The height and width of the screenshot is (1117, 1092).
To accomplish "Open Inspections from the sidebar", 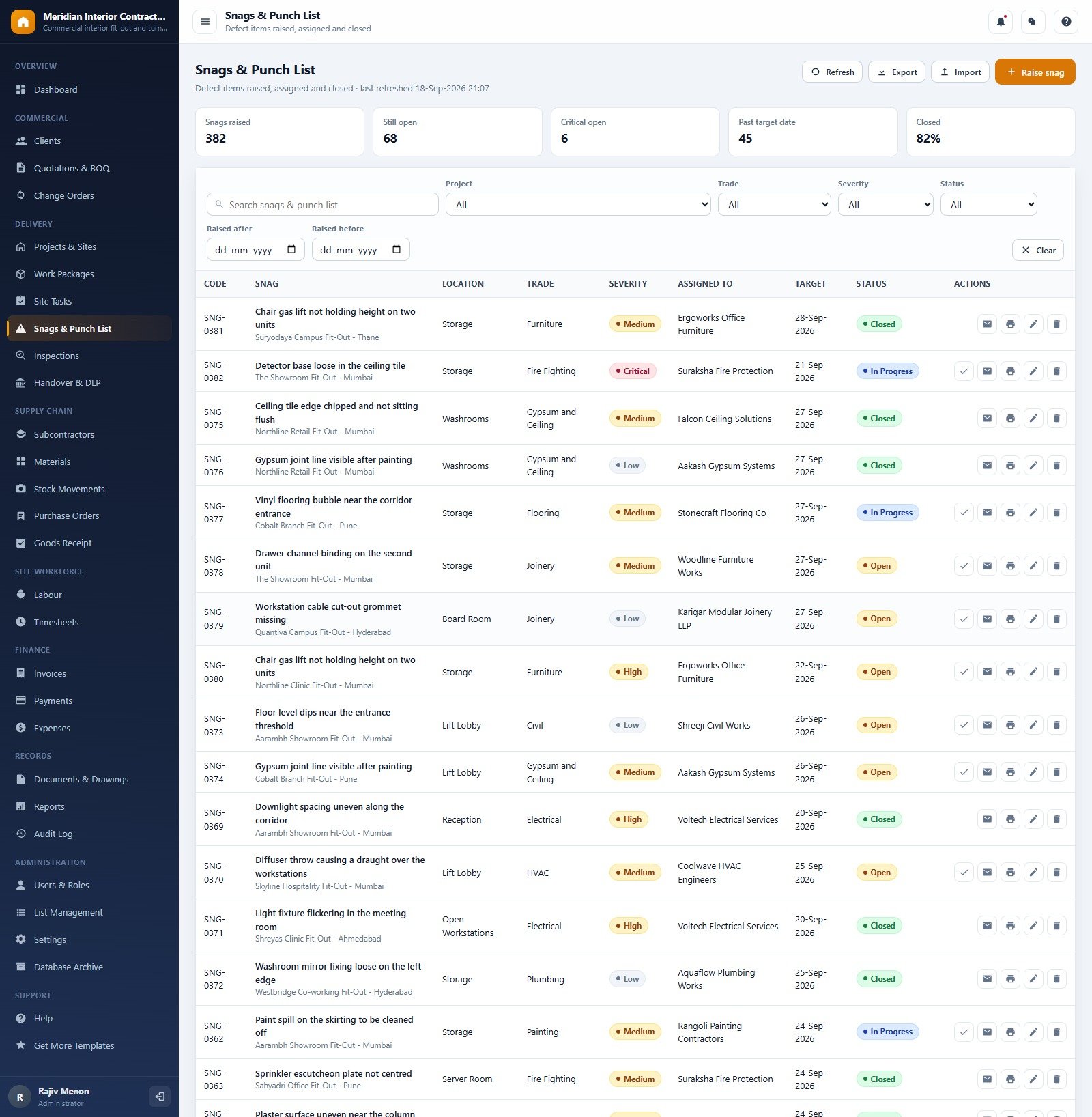I will pyautogui.click(x=89, y=356).
